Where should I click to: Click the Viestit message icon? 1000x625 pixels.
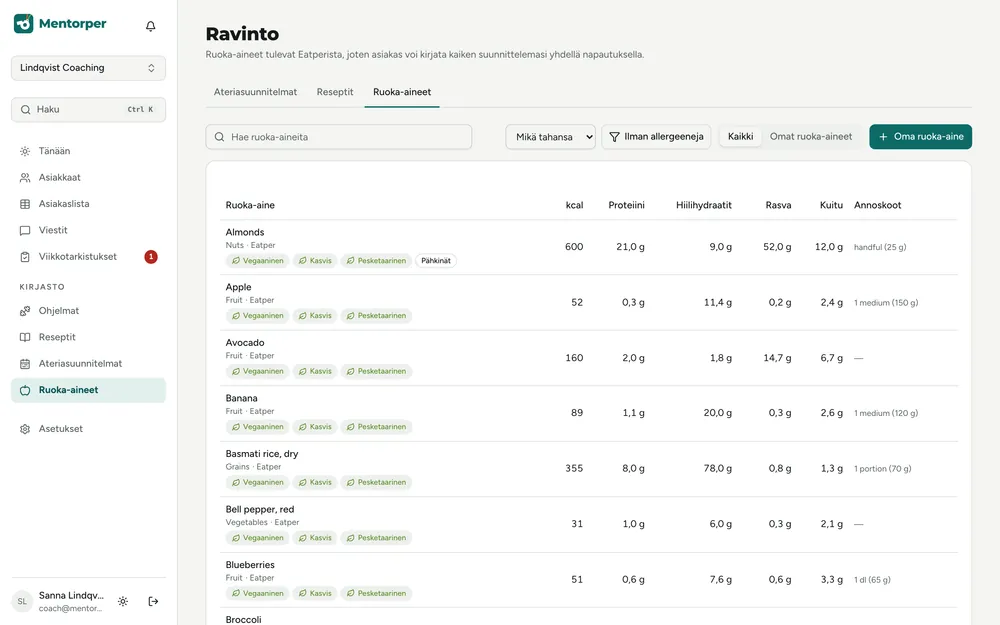tap(25, 230)
